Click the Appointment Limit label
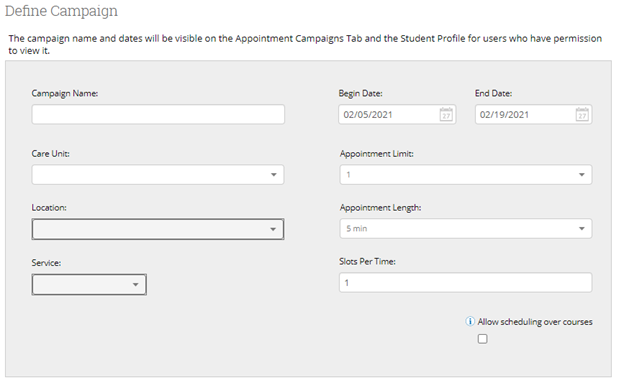Image resolution: width=624 pixels, height=388 pixels. 376,154
